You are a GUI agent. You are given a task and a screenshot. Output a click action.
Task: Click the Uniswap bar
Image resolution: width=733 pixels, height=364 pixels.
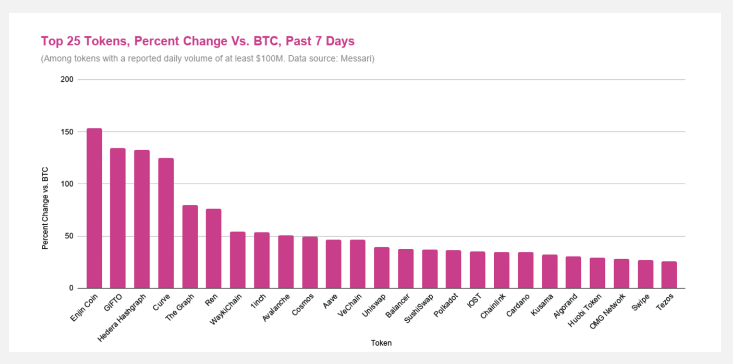381,268
